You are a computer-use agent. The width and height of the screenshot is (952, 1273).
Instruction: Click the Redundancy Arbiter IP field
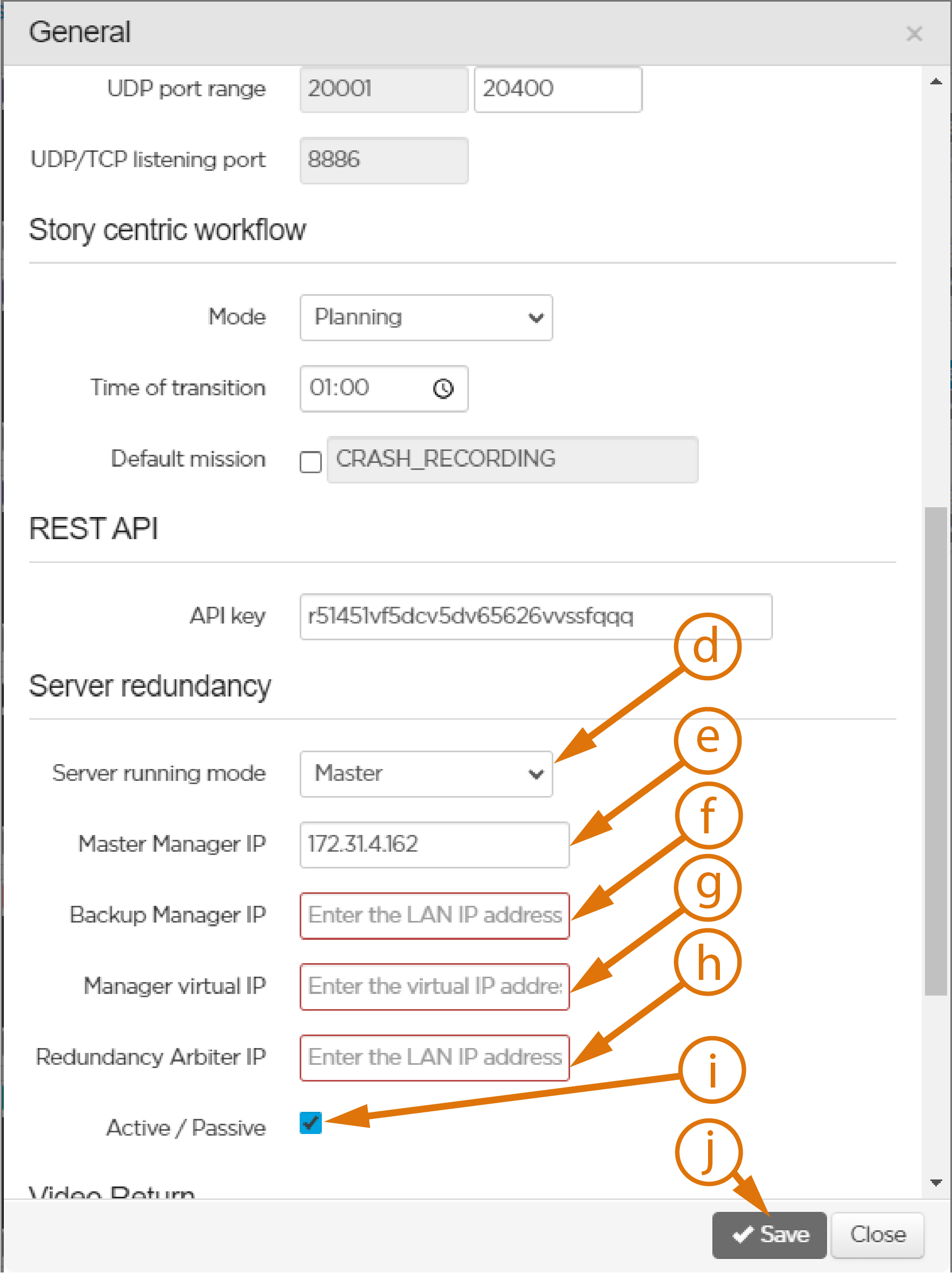[x=434, y=1057]
